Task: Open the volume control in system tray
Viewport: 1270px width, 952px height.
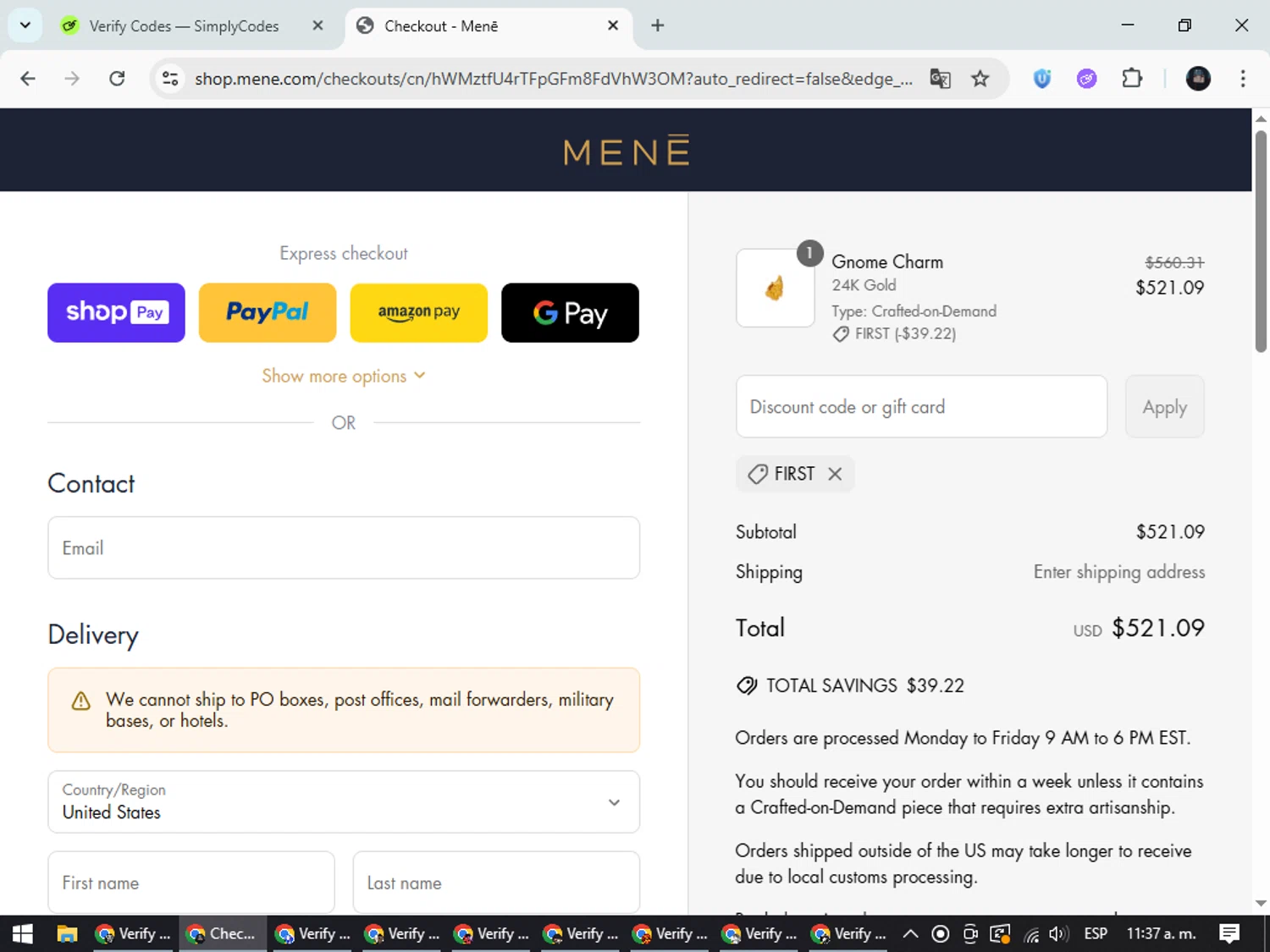Action: click(x=1058, y=933)
